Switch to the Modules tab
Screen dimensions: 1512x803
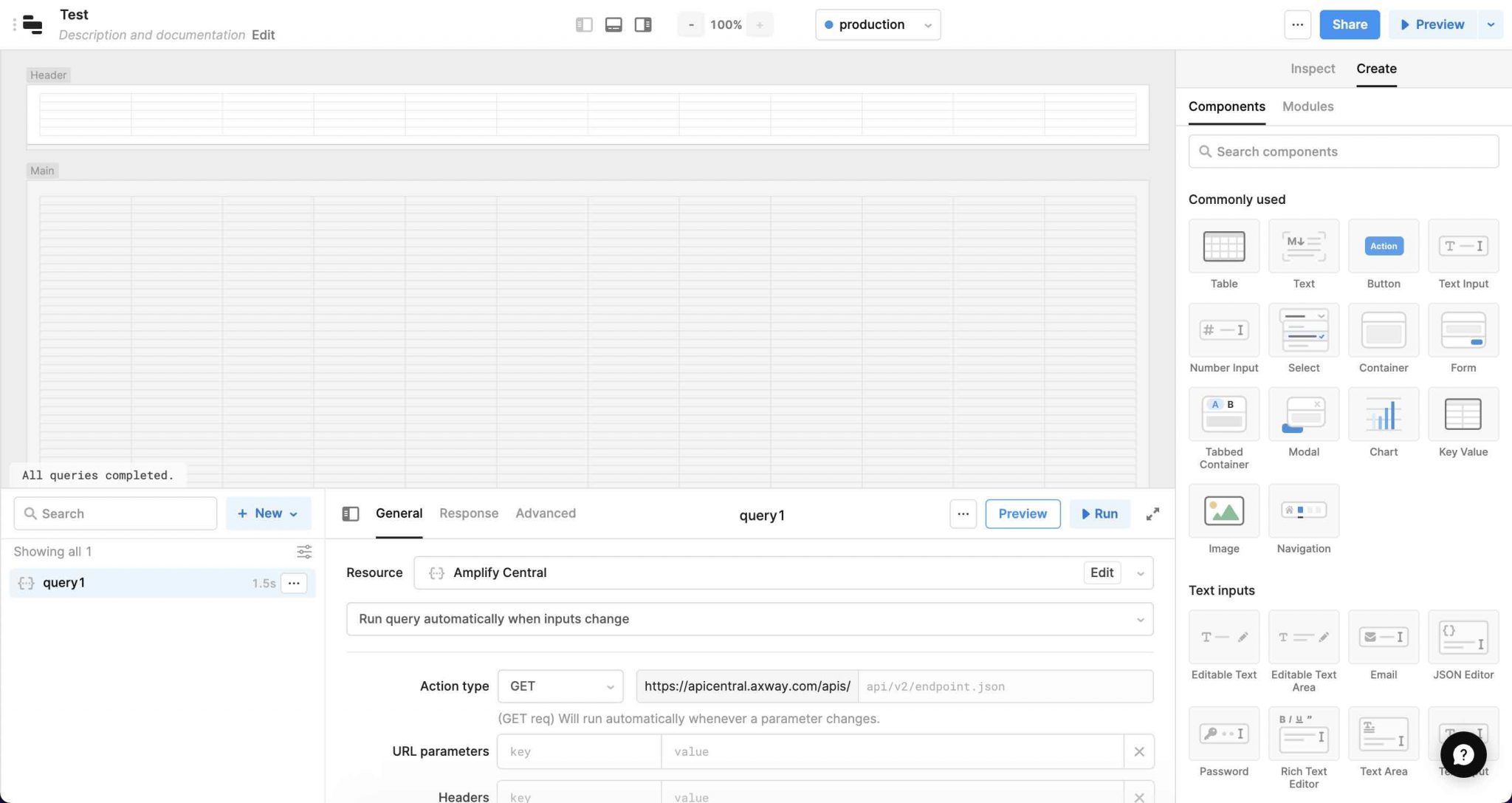coord(1307,106)
